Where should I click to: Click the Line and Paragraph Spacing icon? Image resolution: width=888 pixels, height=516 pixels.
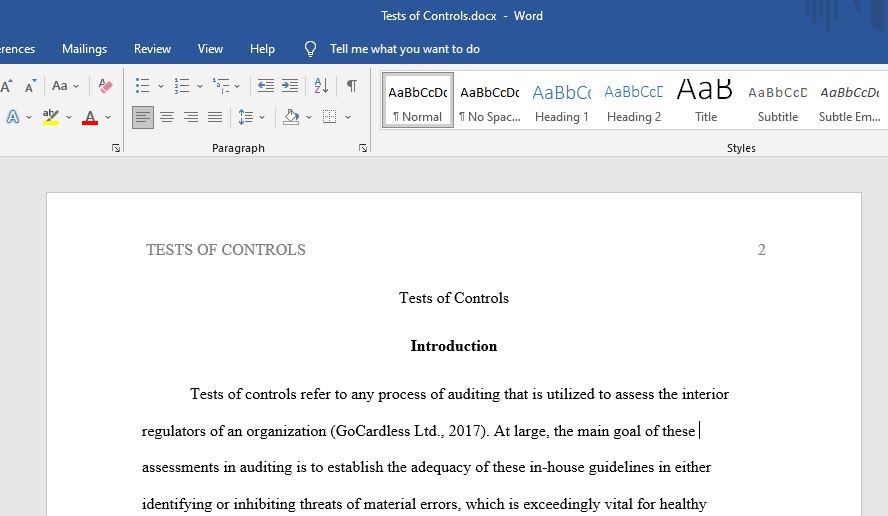245,117
